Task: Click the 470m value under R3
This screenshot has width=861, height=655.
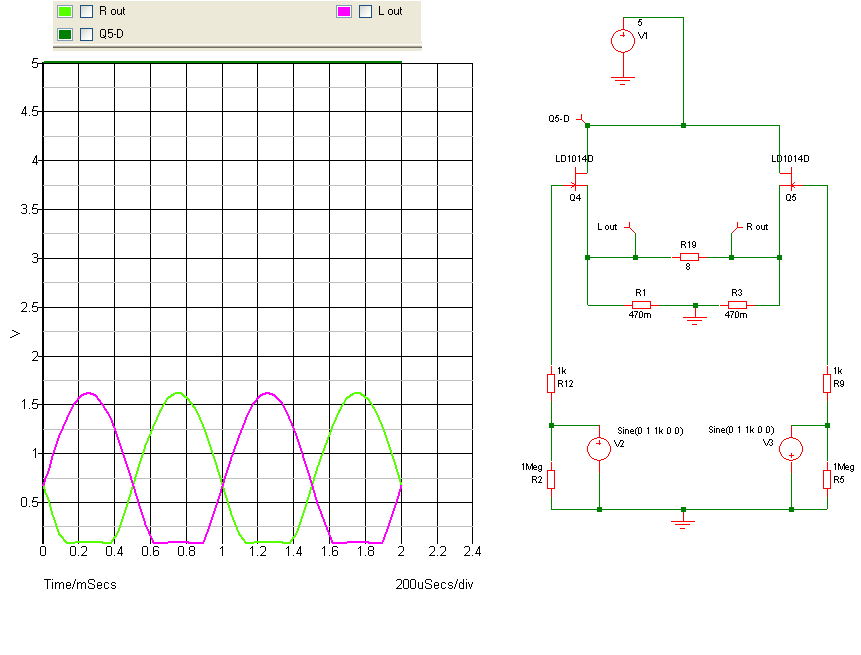Action: tap(736, 315)
